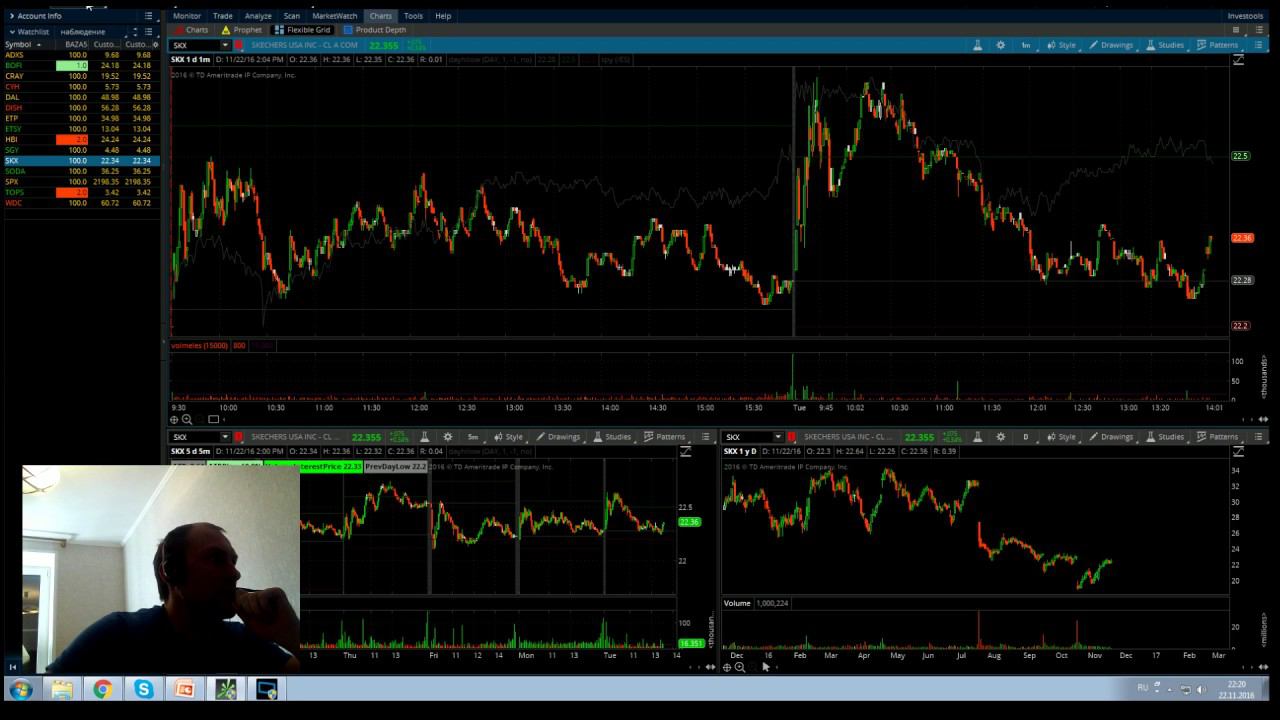
Task: Click the symbol link clip icon on the daily chart
Action: point(792,437)
